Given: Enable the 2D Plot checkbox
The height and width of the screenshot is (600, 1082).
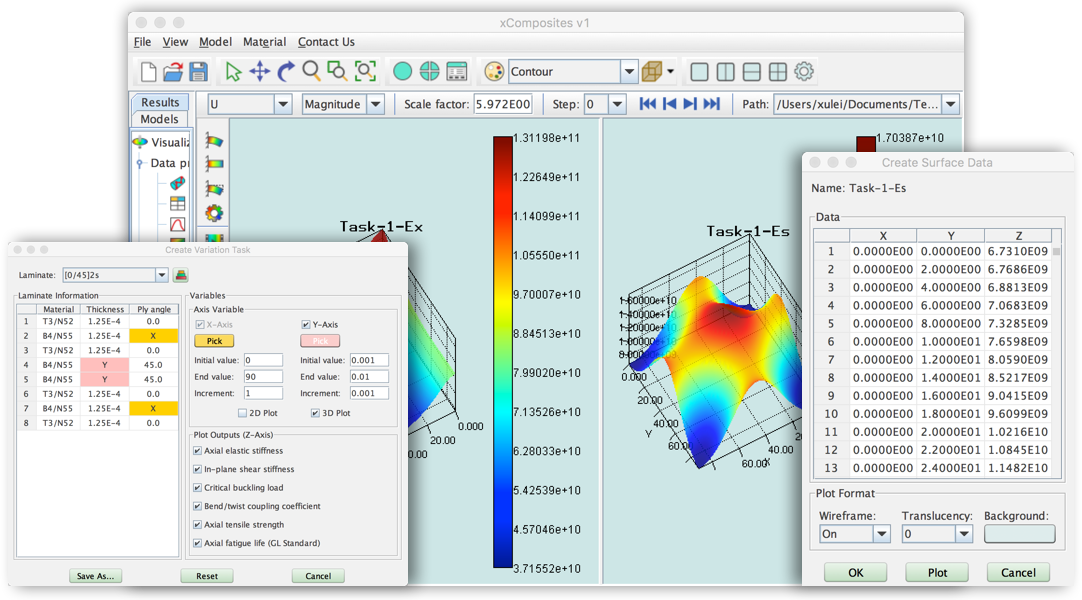Looking at the screenshot, I should [242, 413].
